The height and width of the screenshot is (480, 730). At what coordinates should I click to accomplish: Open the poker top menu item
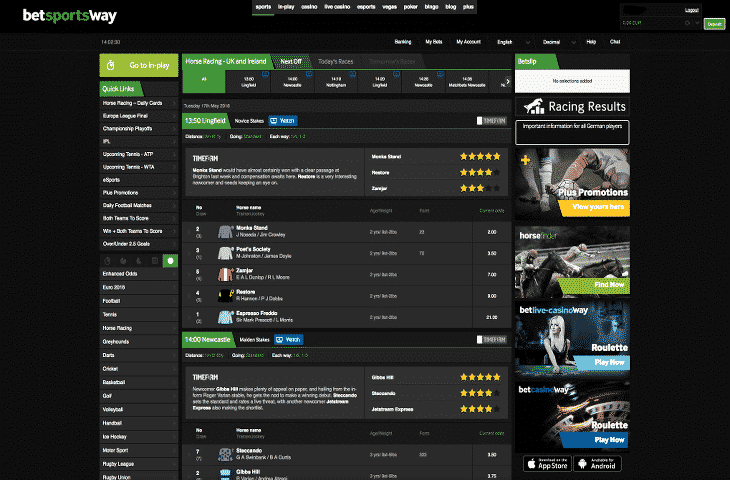click(411, 7)
